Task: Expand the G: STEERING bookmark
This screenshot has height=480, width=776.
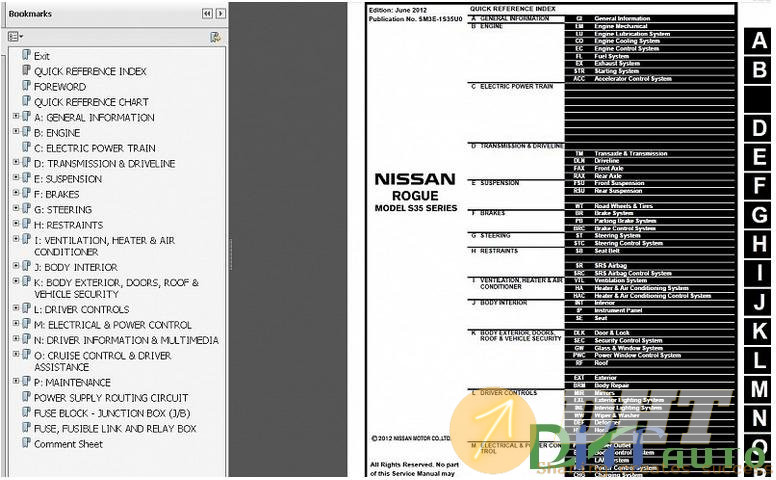Action: (16, 208)
